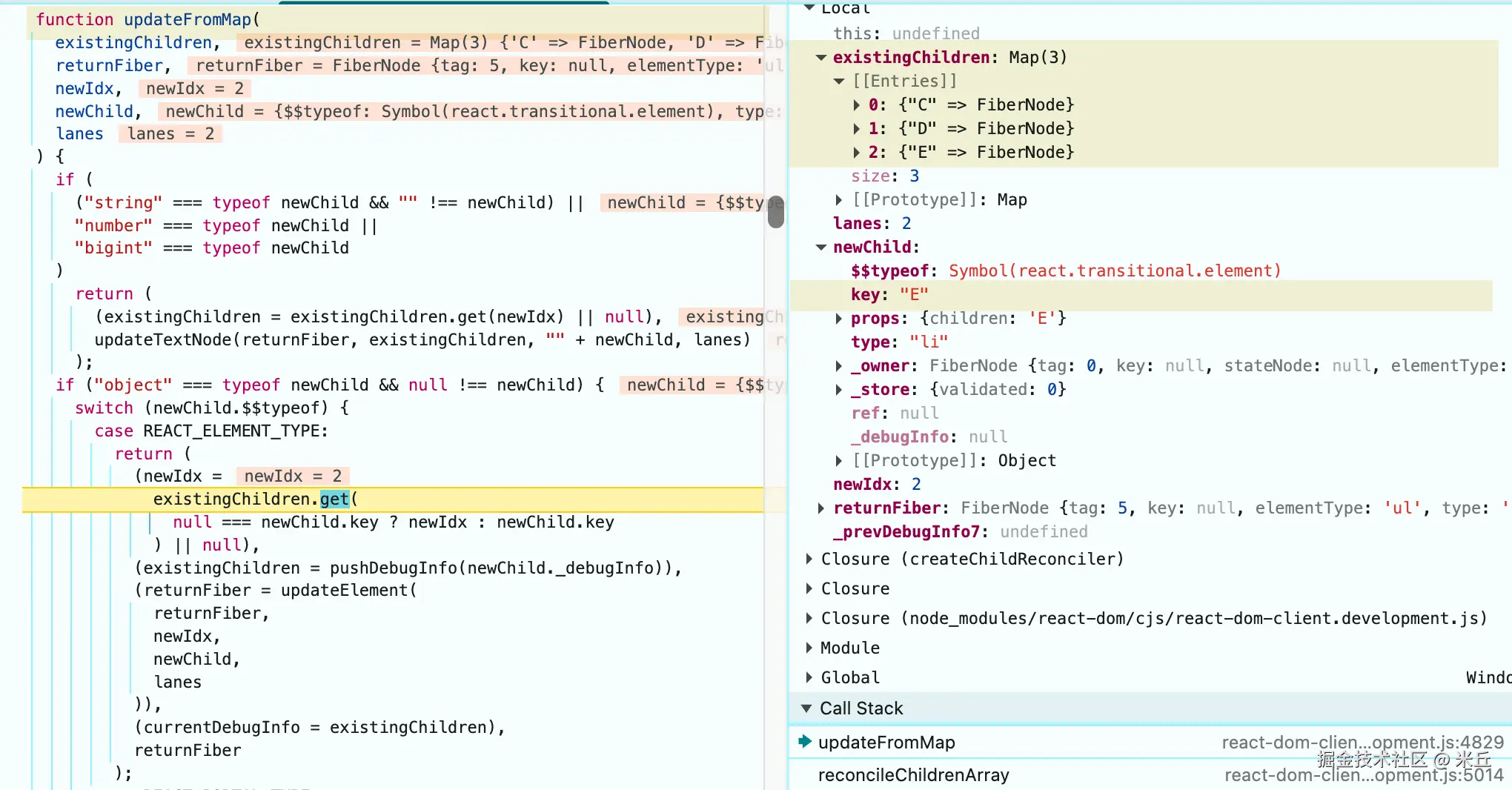Expand the _owner FiberNode property
This screenshot has height=790, width=1512.
pos(839,366)
